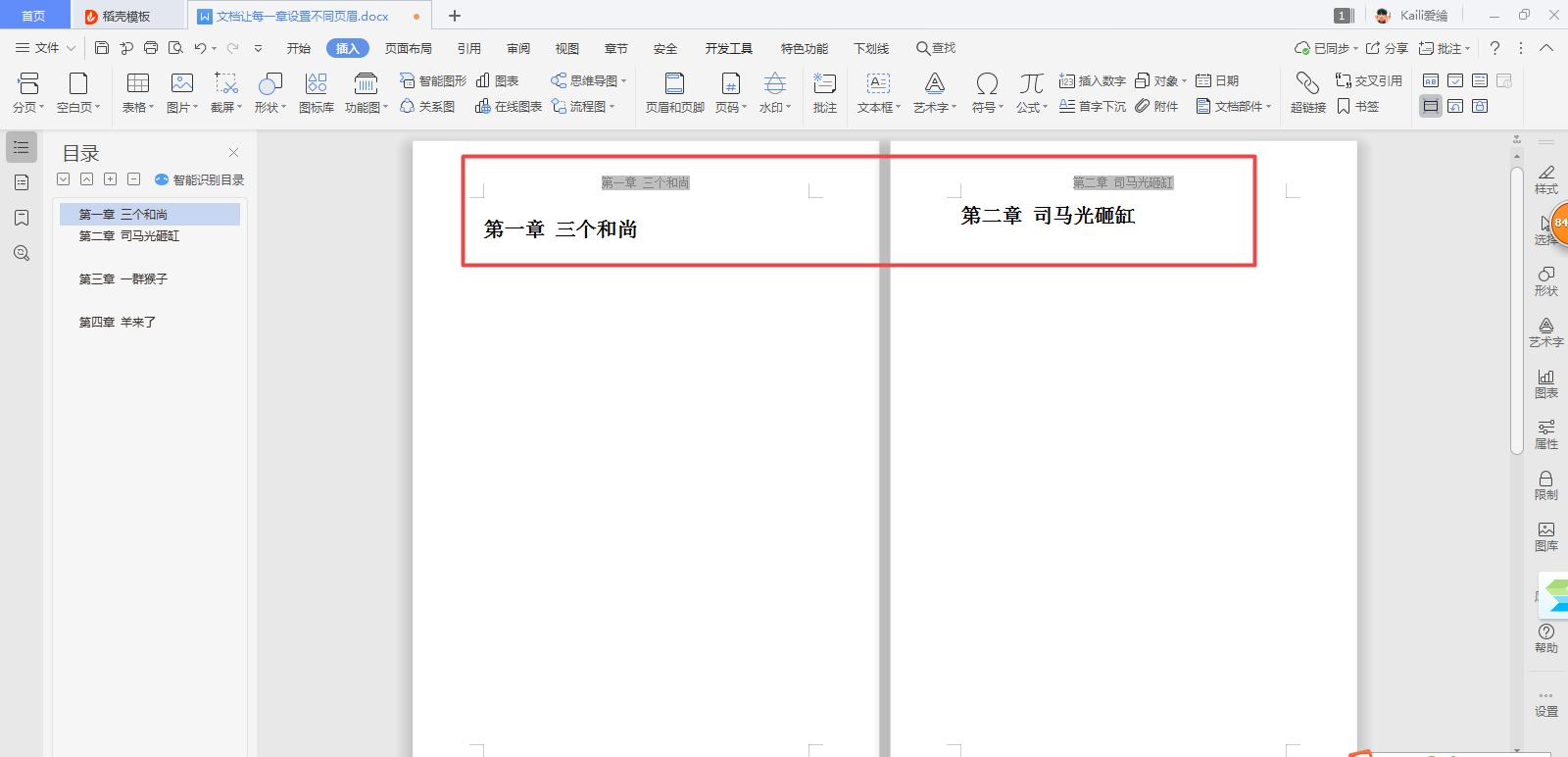Select 第四章 羊来了 in the outline
The image size is (1568, 757).
118,322
